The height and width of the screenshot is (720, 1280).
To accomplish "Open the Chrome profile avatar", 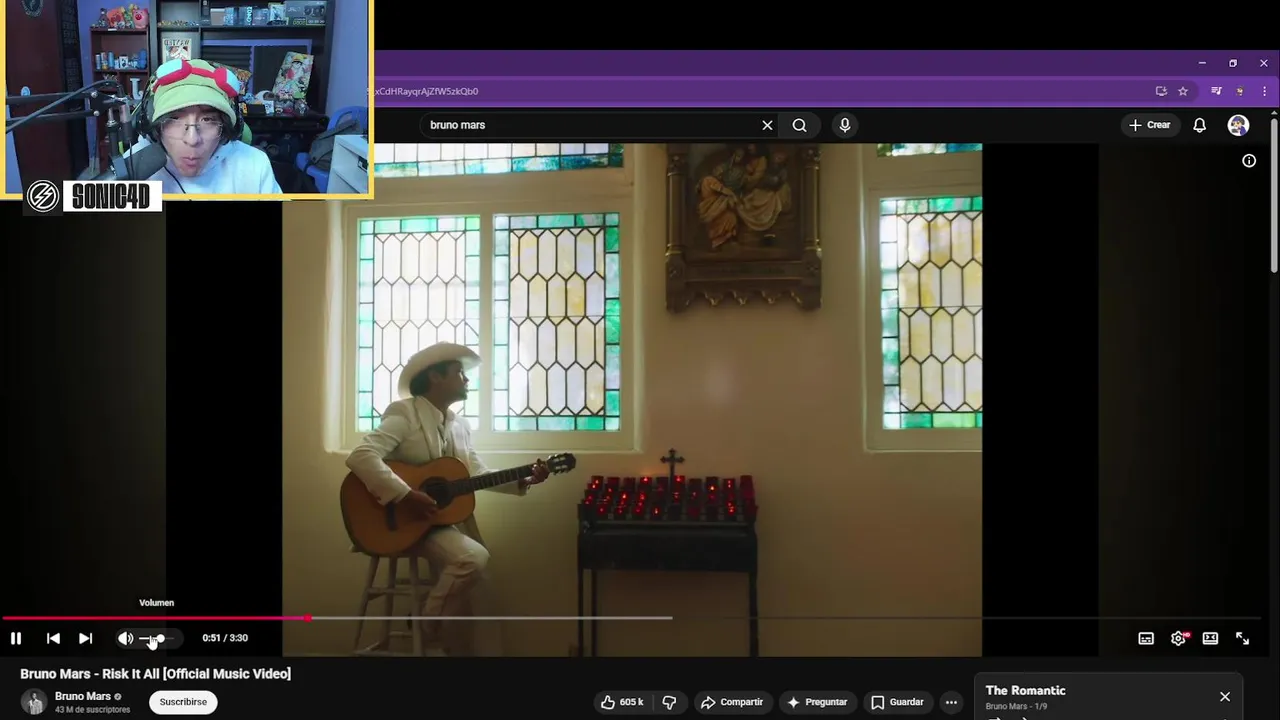I will coord(1240,91).
